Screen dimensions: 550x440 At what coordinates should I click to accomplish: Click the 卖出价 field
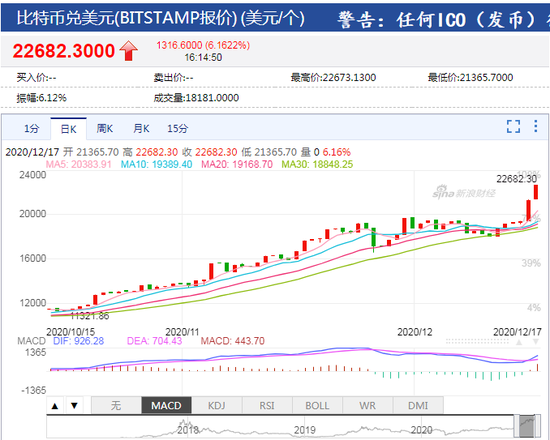point(173,78)
